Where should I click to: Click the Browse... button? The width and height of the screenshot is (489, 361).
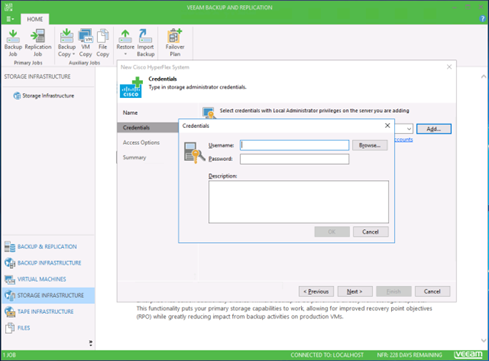[x=370, y=145]
